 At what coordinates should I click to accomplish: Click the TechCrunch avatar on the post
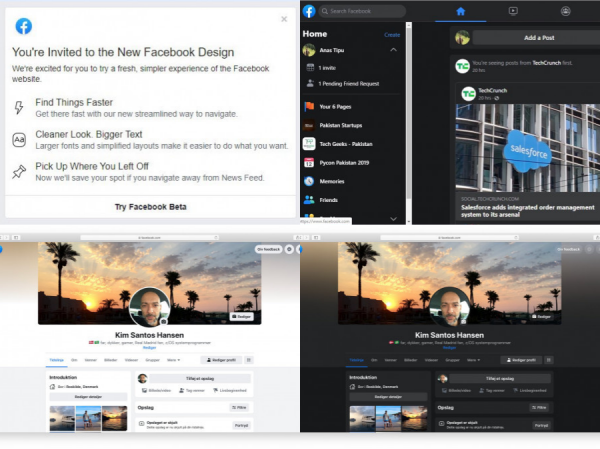pyautogui.click(x=468, y=94)
